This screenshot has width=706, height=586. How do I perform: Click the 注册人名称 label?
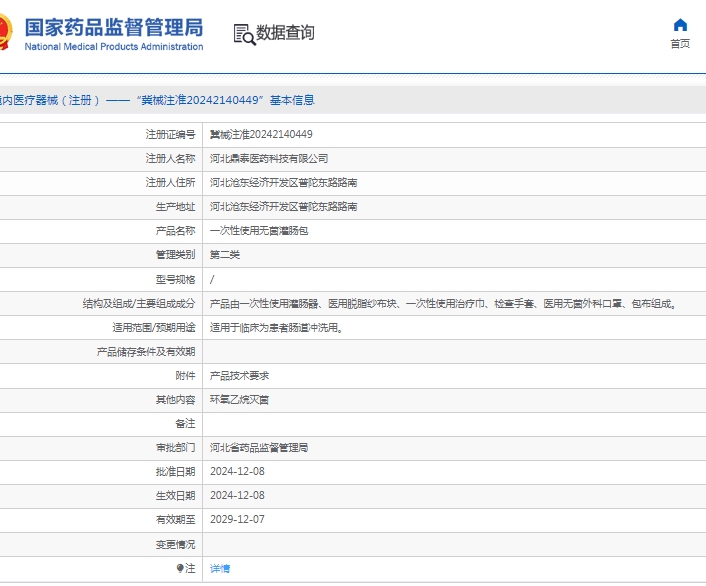coord(170,159)
